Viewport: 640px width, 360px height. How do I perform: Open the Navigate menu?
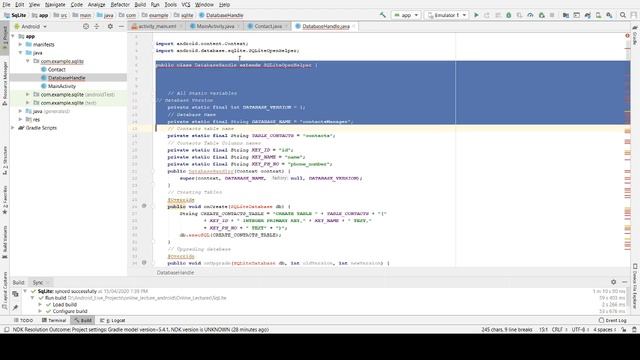point(55,4)
